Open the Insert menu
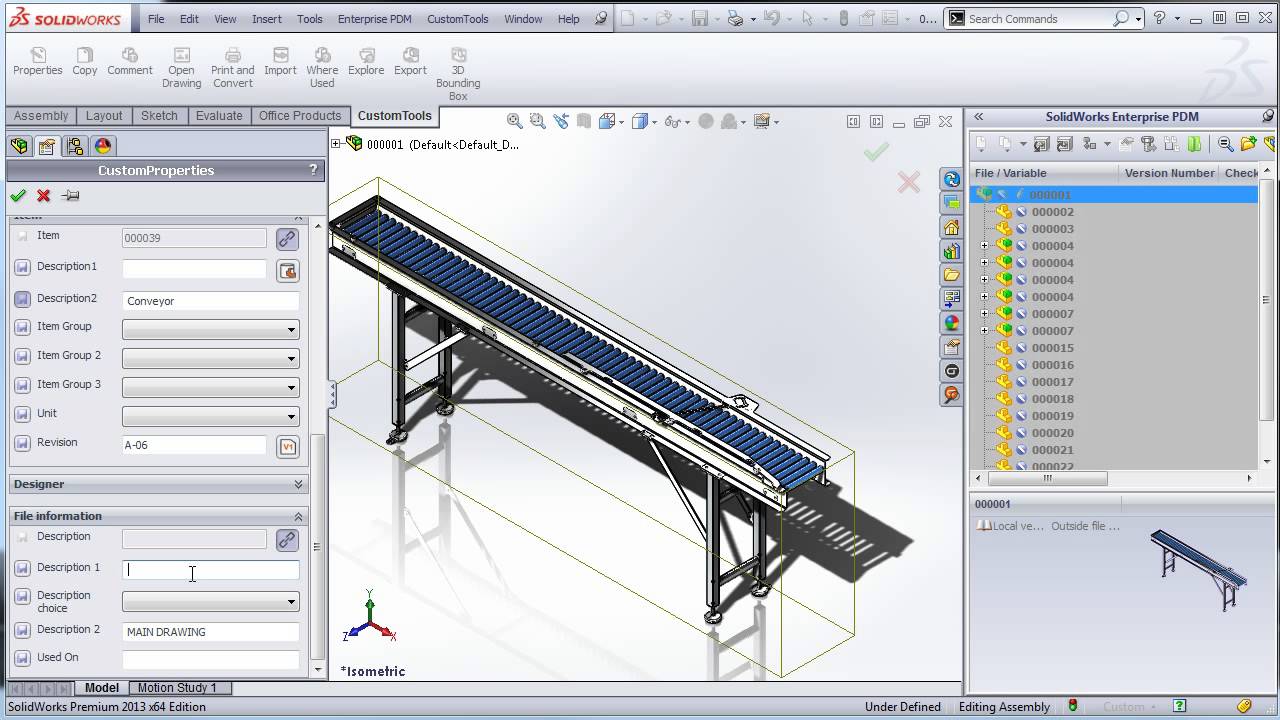This screenshot has height=720, width=1280. pos(267,19)
